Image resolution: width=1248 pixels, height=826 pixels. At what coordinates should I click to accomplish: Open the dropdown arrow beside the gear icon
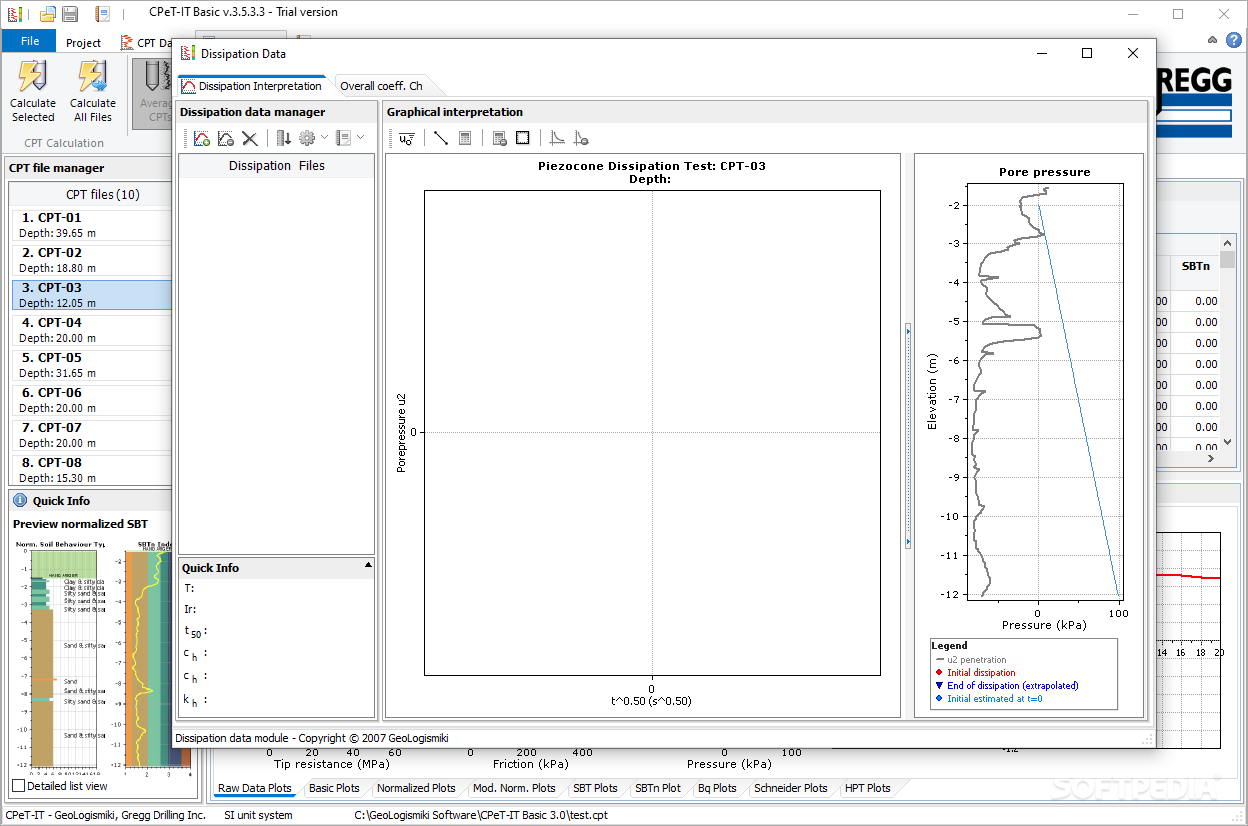coord(324,138)
